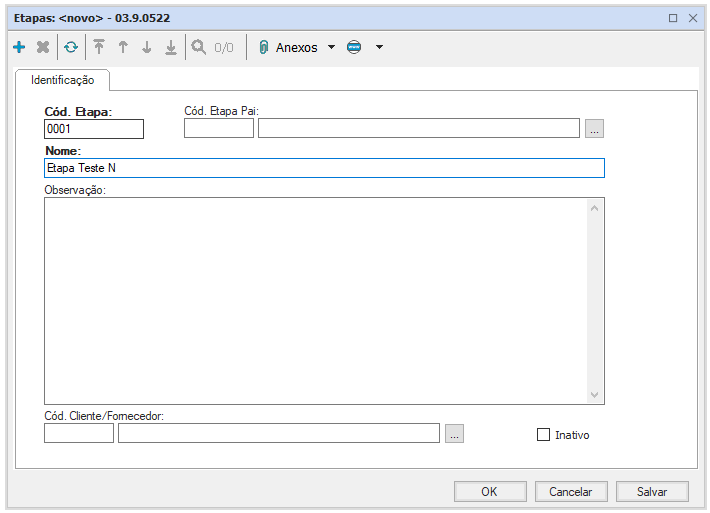Select the Identificação tab
This screenshot has height=513, width=710.
[62, 80]
